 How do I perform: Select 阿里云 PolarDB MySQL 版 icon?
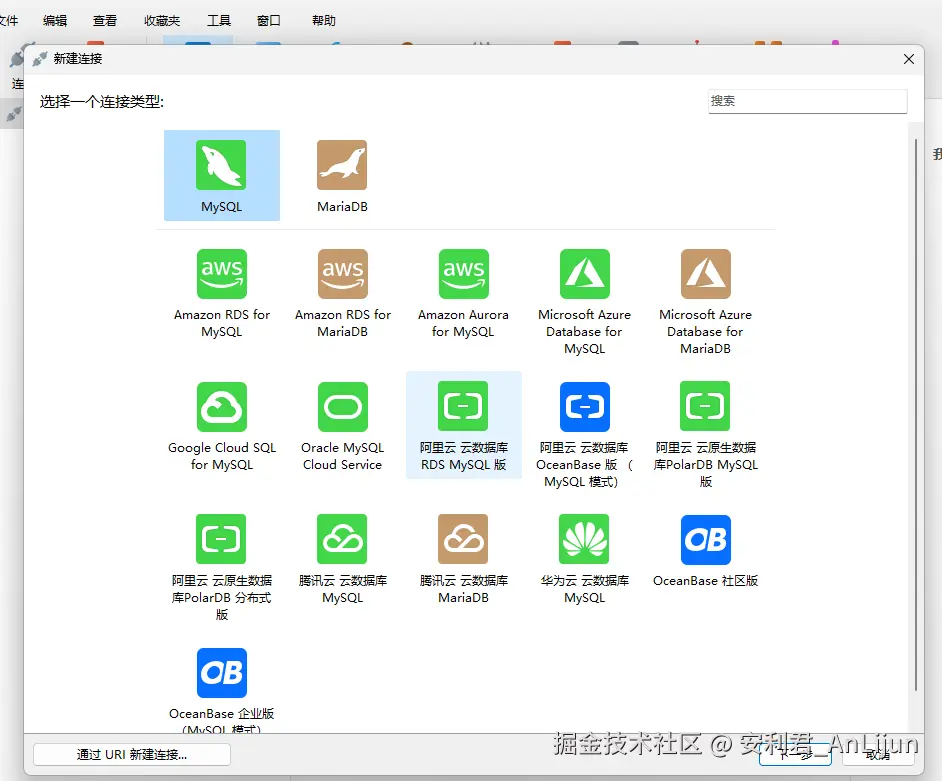tap(705, 406)
